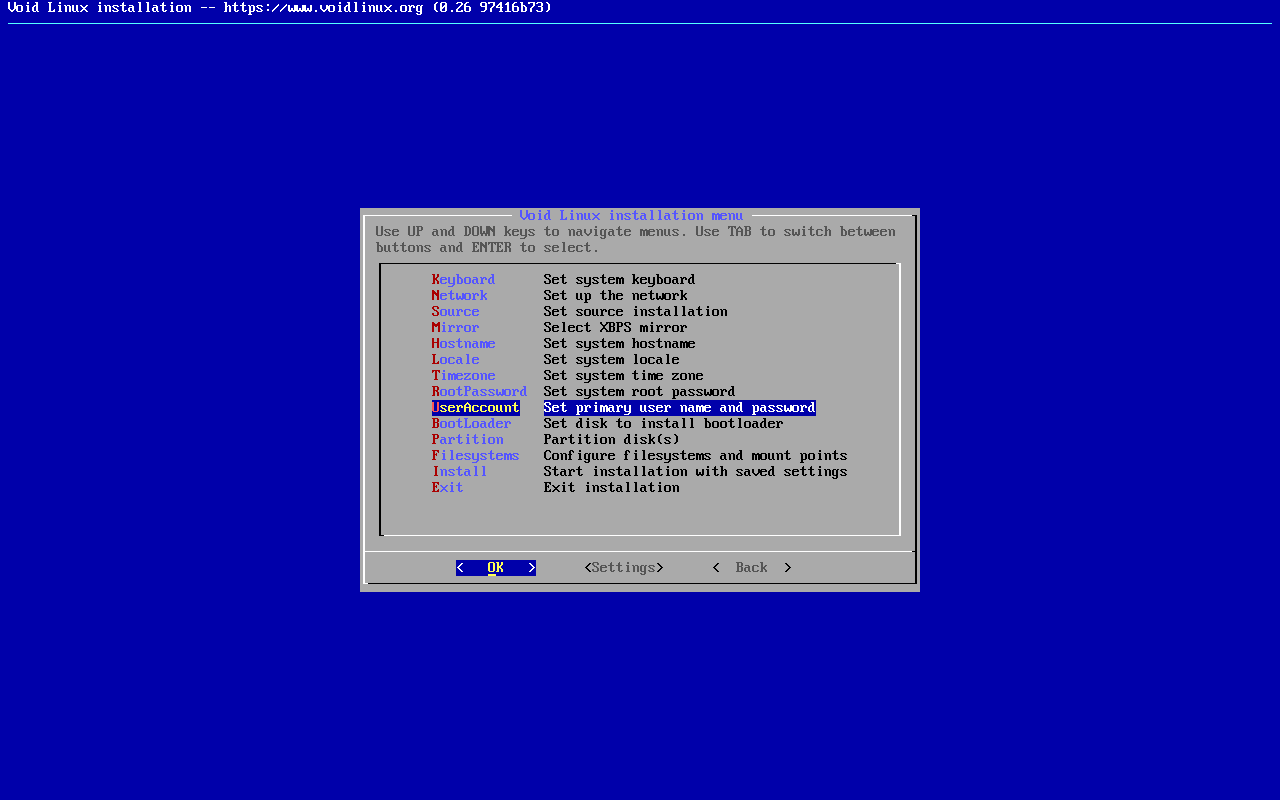Open the Network setup option
Image resolution: width=1280 pixels, height=800 pixels.
point(459,296)
